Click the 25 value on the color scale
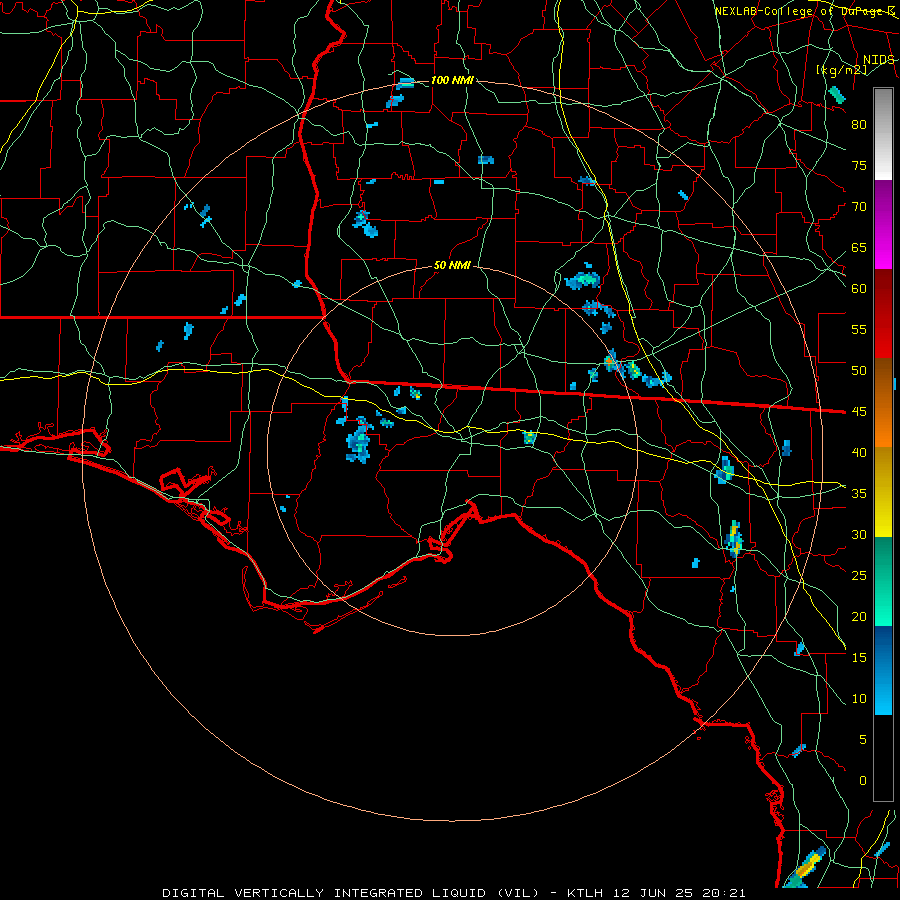The image size is (900, 900). [859, 576]
